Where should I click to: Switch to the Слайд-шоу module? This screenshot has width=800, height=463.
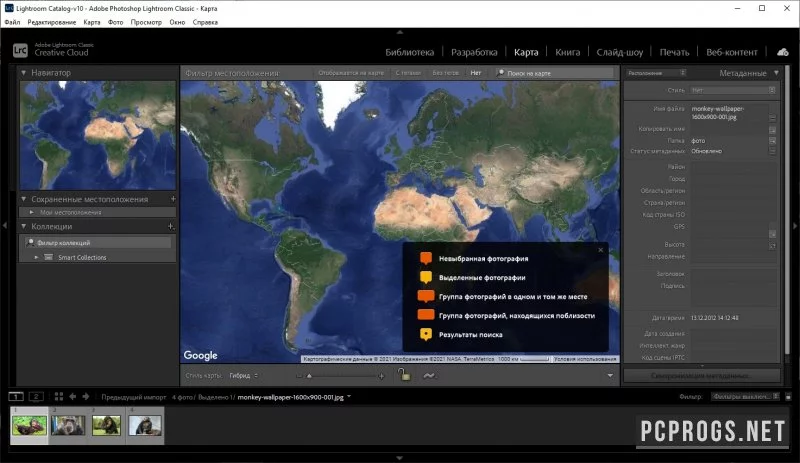620,52
